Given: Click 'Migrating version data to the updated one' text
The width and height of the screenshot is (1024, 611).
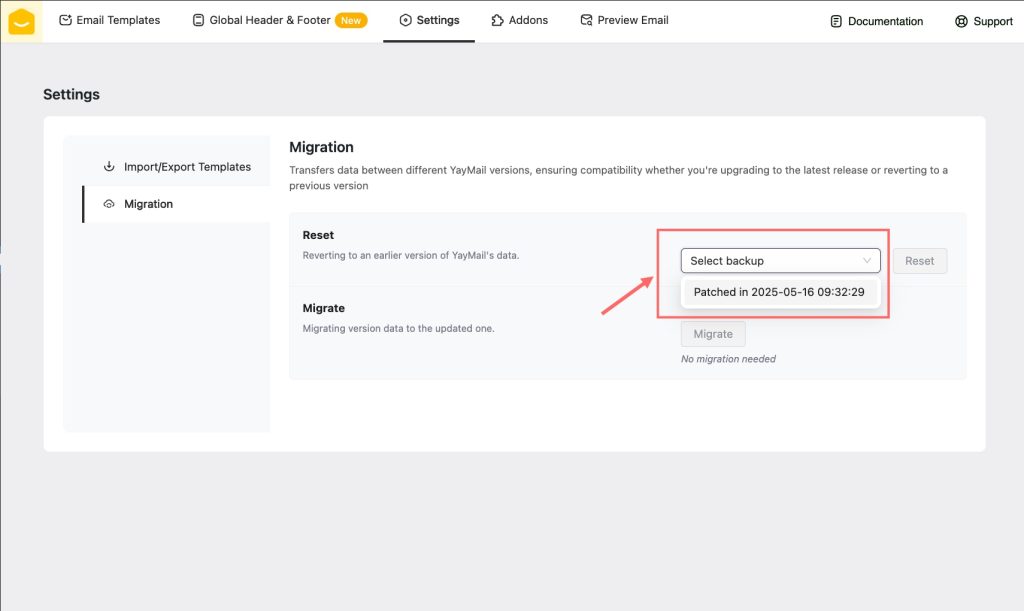Looking at the screenshot, I should [398, 328].
